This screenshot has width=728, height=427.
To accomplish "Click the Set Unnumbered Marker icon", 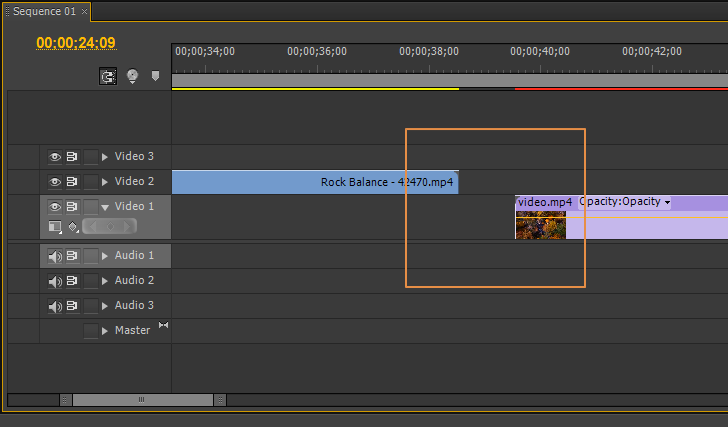I will click(x=156, y=76).
